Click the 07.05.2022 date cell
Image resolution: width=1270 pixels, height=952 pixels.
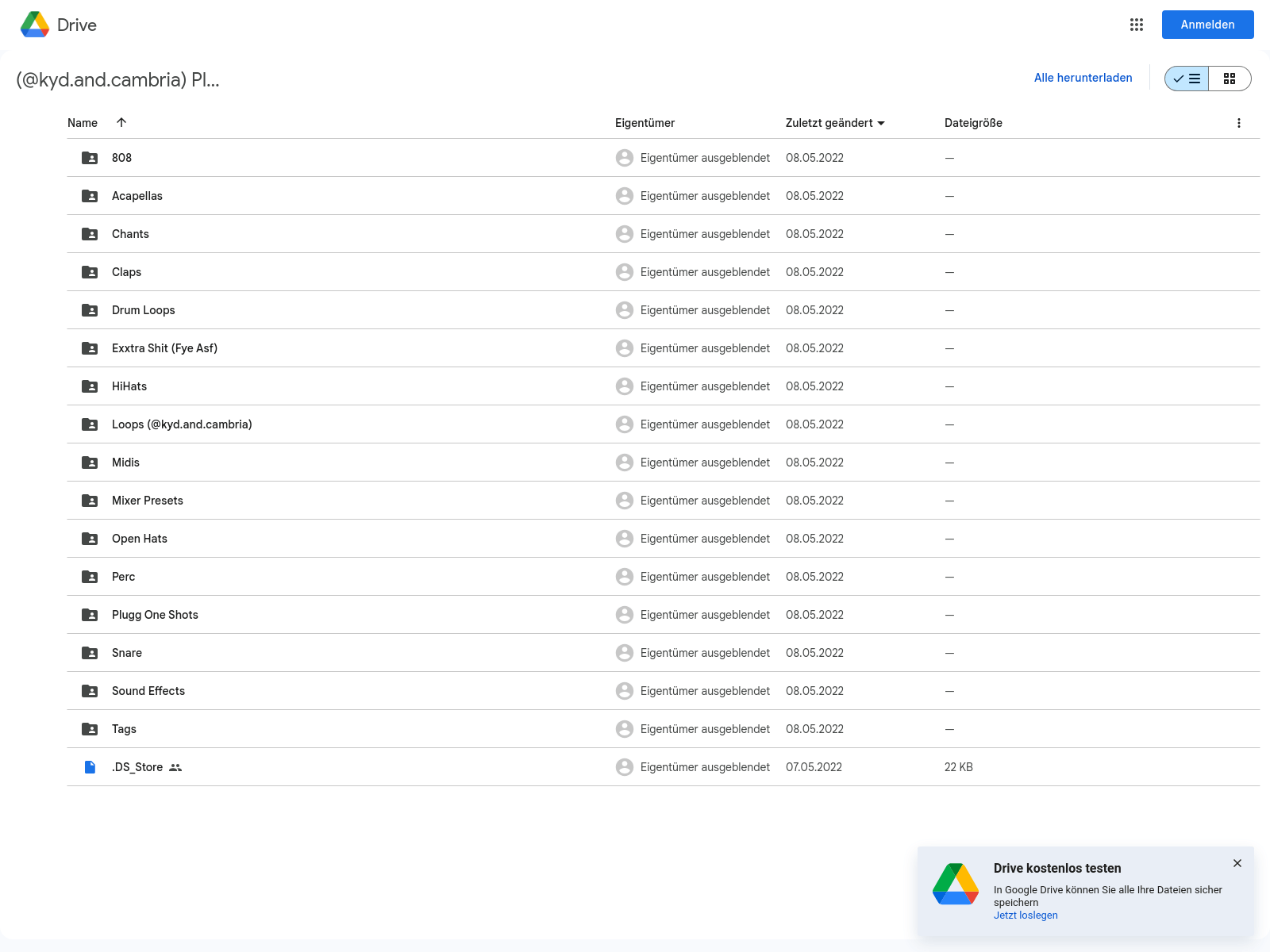coord(814,767)
